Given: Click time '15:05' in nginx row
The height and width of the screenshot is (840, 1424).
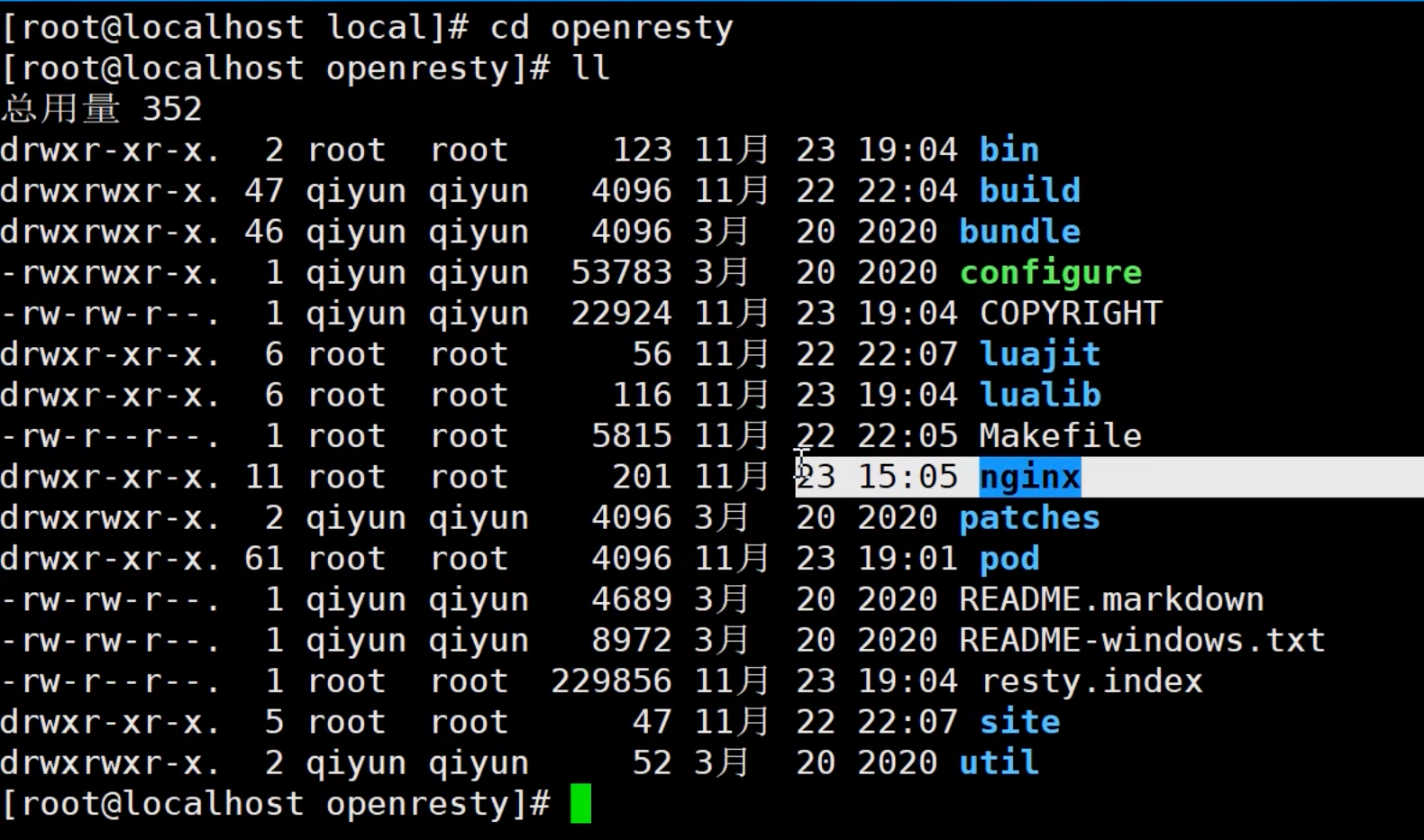Looking at the screenshot, I should (908, 477).
